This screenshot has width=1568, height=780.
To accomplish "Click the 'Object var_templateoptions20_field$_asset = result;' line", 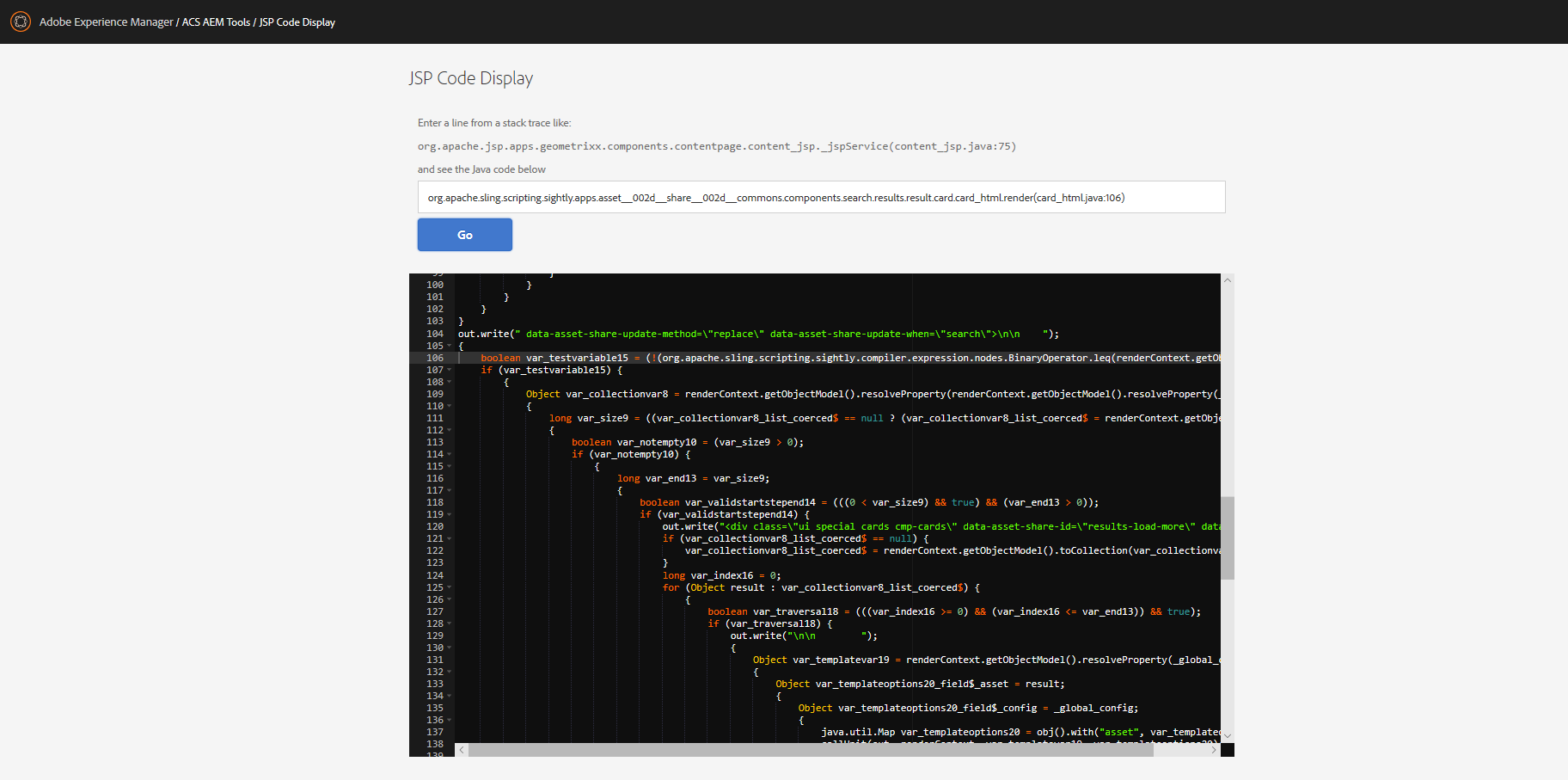I will tap(920, 684).
